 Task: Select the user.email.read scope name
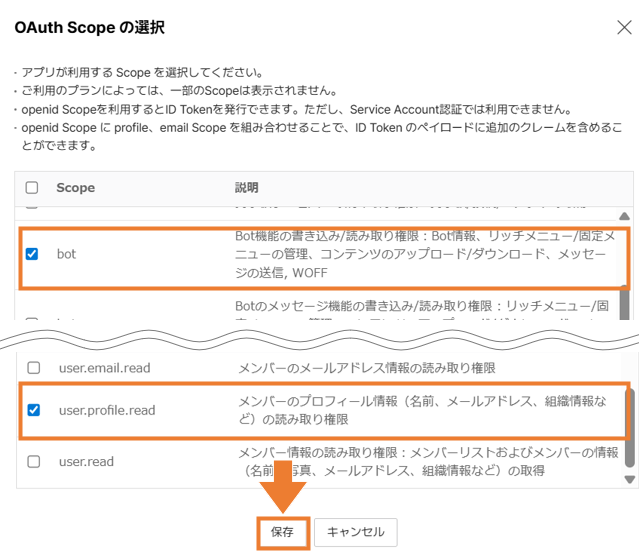(104, 368)
